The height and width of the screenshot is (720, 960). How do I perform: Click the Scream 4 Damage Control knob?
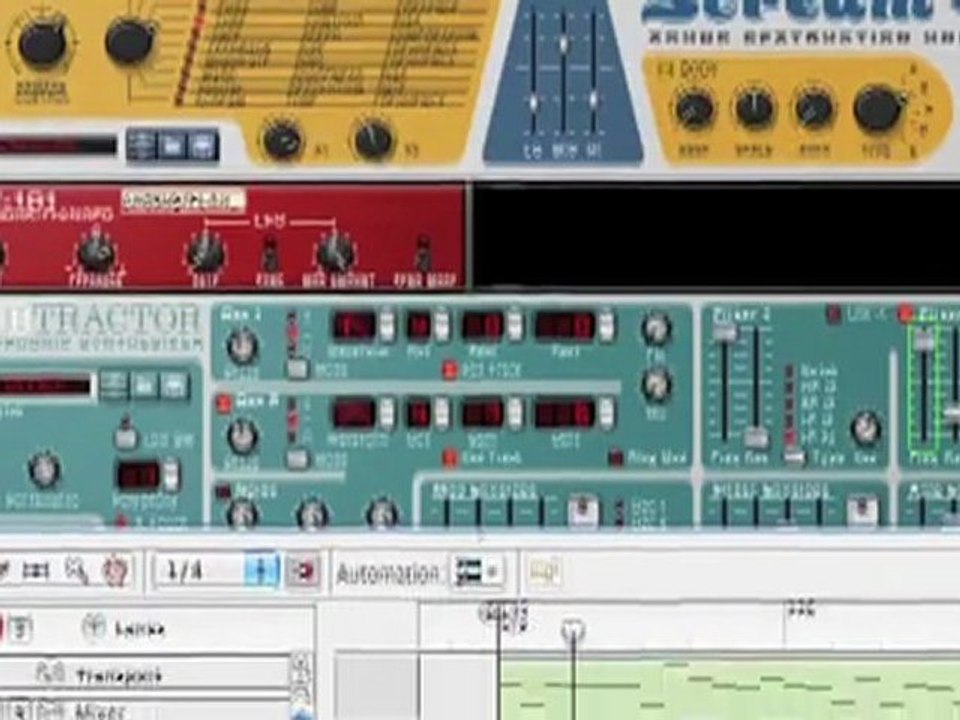click(x=41, y=45)
